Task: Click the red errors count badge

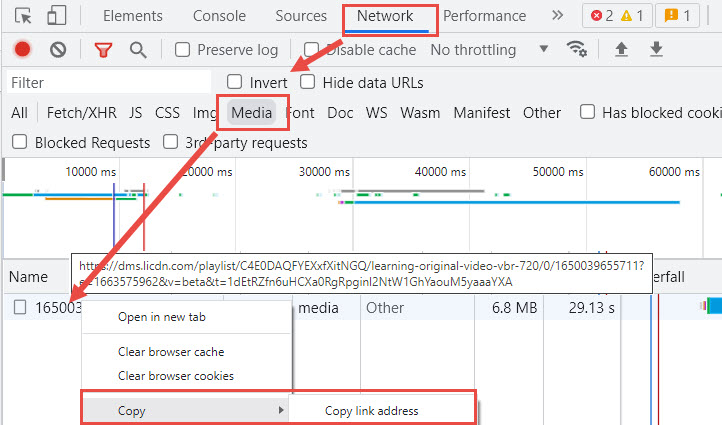Action: coord(600,16)
